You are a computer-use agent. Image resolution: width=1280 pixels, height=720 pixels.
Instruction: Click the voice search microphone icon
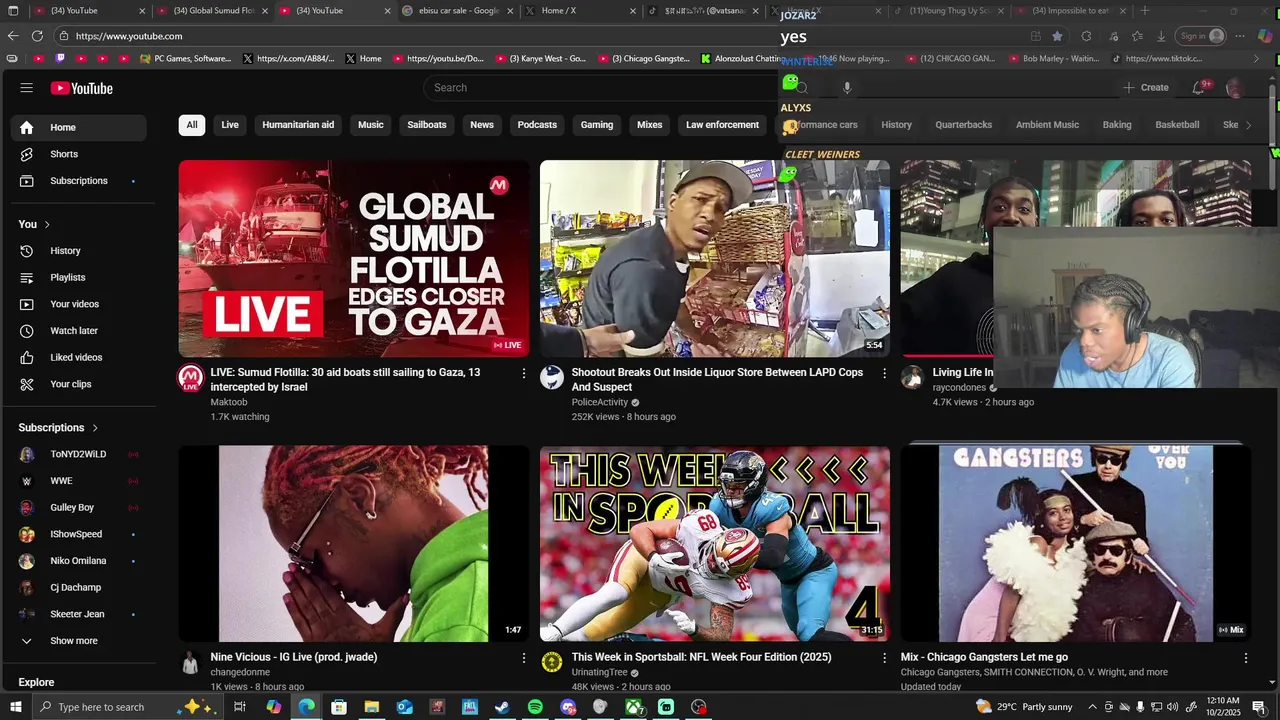(846, 88)
